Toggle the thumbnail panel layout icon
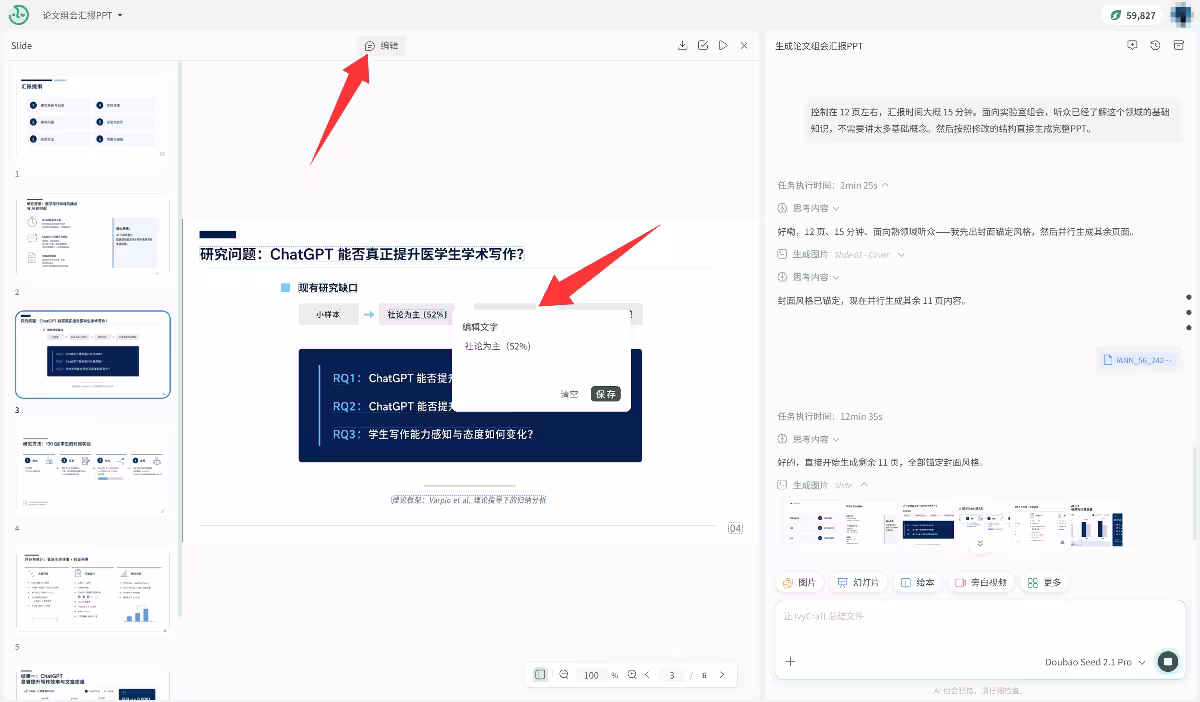Image resolution: width=1200 pixels, height=702 pixels. pyautogui.click(x=540, y=675)
